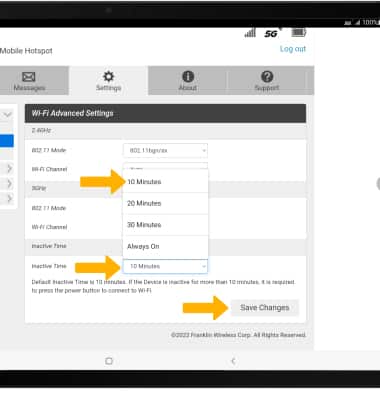Screen dimensions: 380x400
Task: Collapse the sidebar section chevron at top
Action: tap(8, 115)
